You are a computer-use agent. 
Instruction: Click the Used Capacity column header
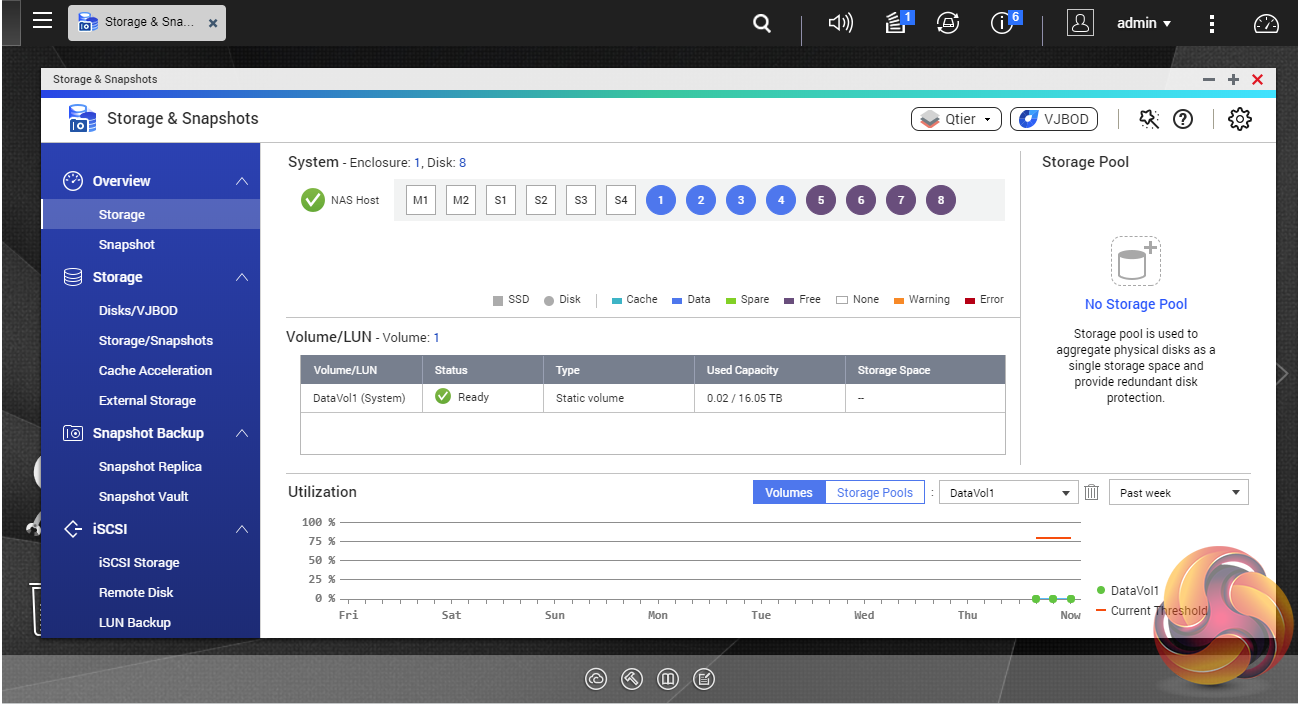769,370
